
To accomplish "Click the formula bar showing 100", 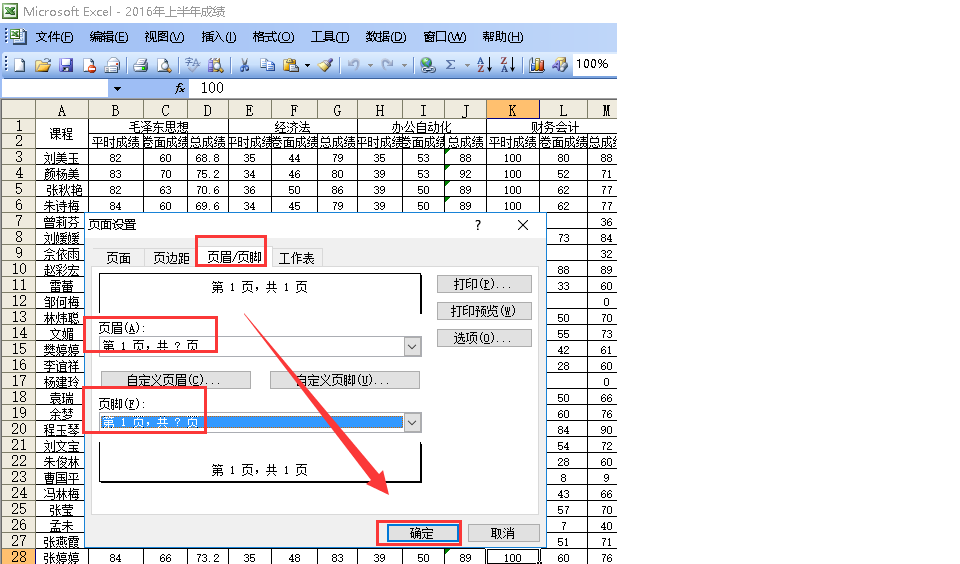I will tap(400, 89).
